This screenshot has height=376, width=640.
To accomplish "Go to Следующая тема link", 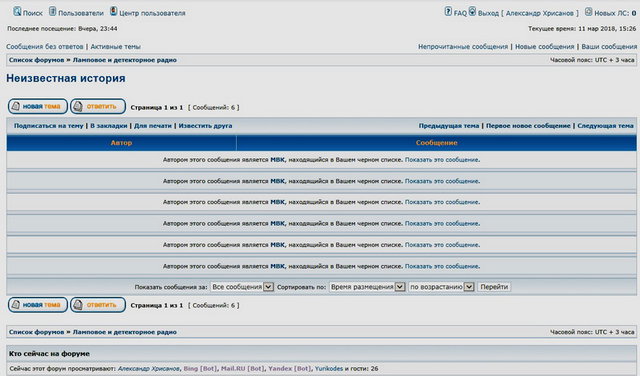I will pyautogui.click(x=605, y=126).
